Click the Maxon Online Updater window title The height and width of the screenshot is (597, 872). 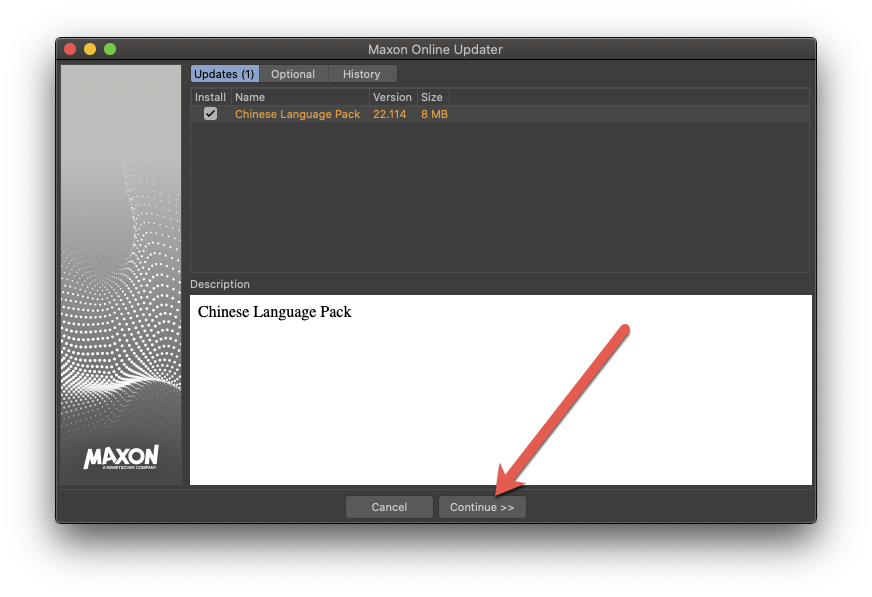[435, 49]
